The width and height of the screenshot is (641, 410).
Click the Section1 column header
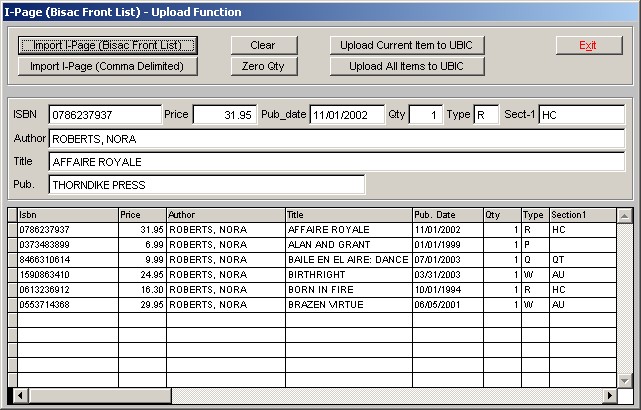583,215
